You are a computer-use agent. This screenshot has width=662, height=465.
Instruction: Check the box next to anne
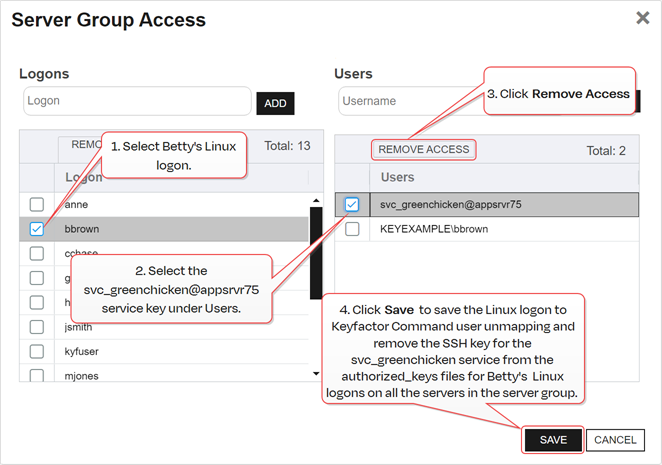pyautogui.click(x=37, y=204)
